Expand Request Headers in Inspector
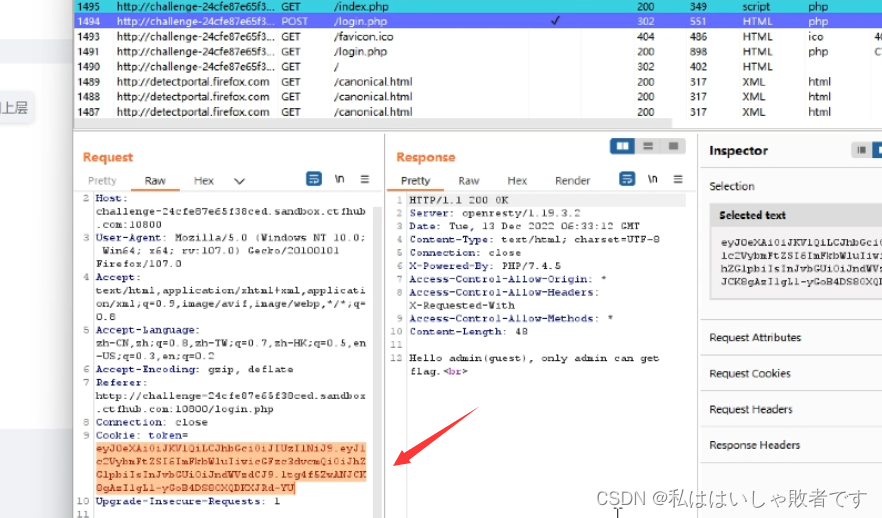This screenshot has width=882, height=518. click(791, 409)
